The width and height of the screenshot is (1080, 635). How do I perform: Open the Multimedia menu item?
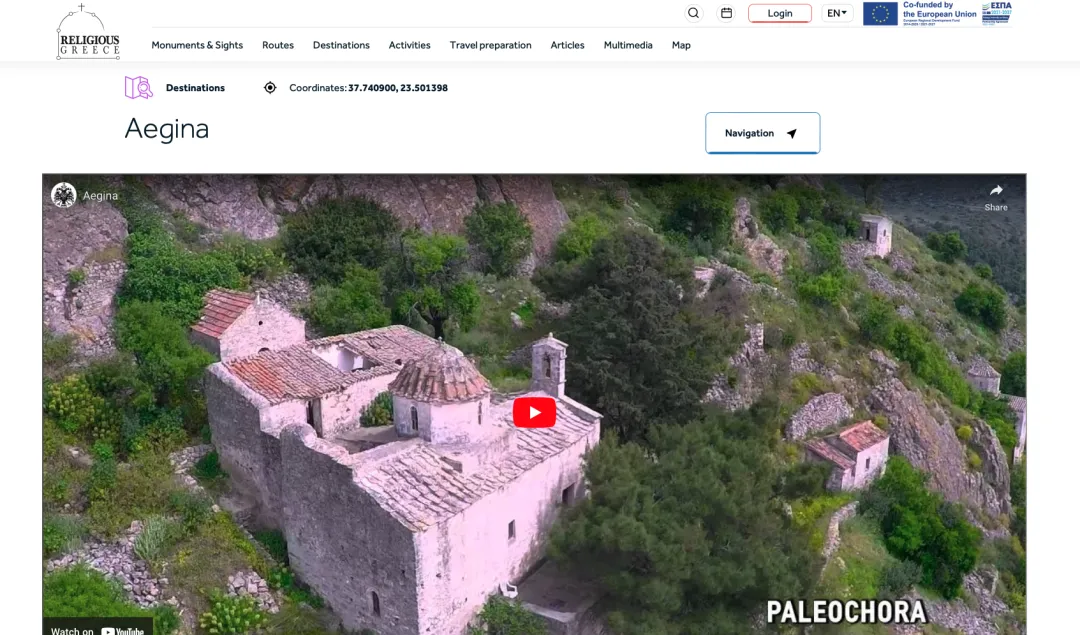628,45
